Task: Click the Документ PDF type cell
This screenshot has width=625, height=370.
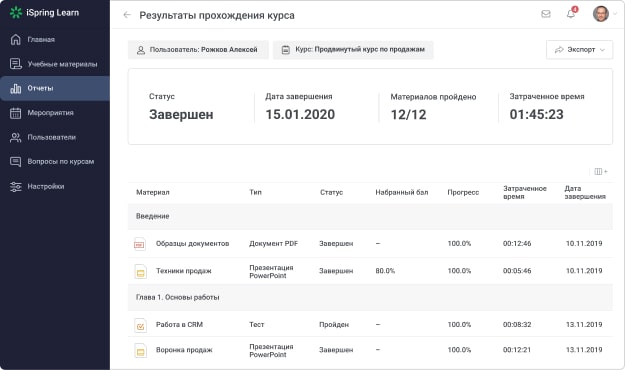Action: pyautogui.click(x=273, y=244)
